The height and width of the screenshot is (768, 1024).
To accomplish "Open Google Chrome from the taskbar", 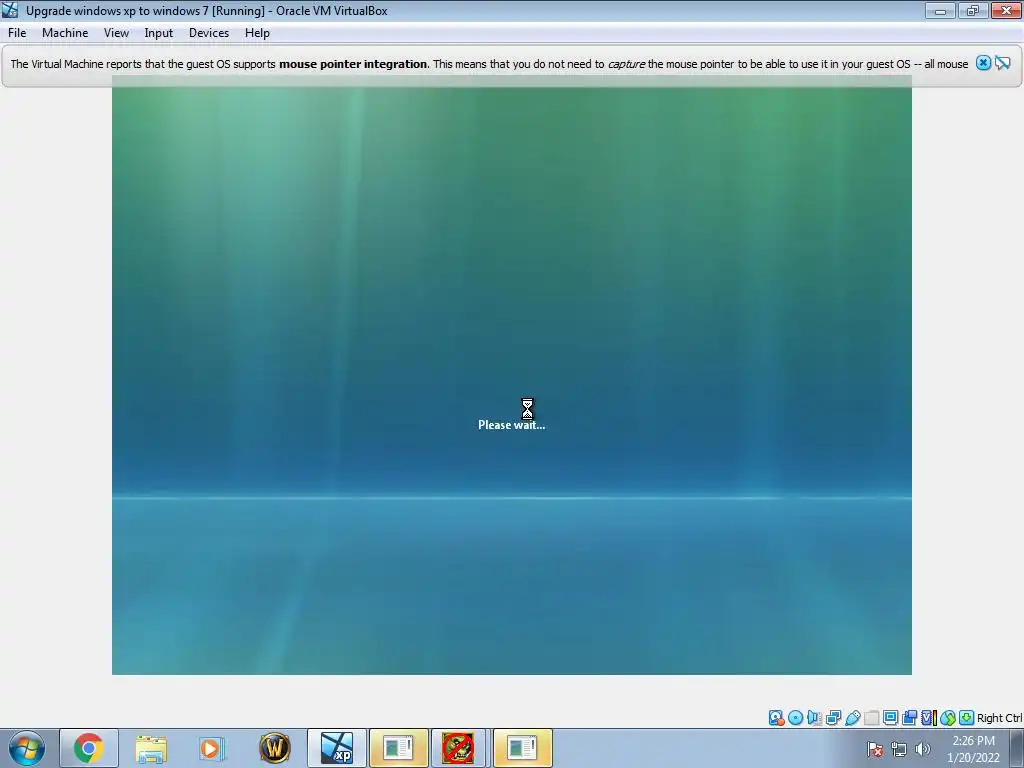I will click(x=89, y=748).
